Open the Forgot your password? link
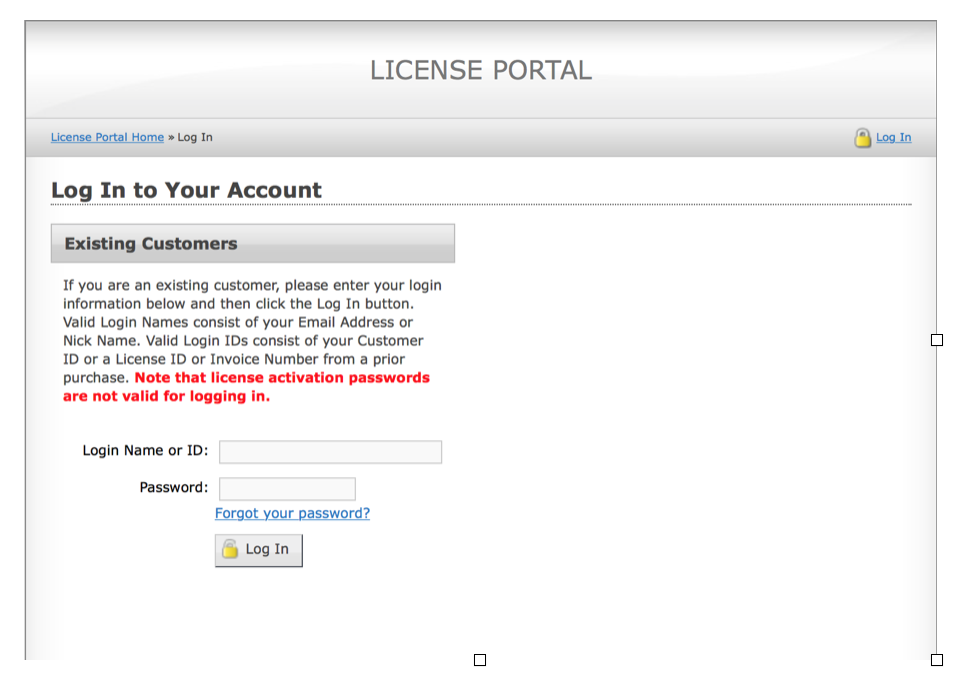The height and width of the screenshot is (688, 970). click(x=292, y=514)
